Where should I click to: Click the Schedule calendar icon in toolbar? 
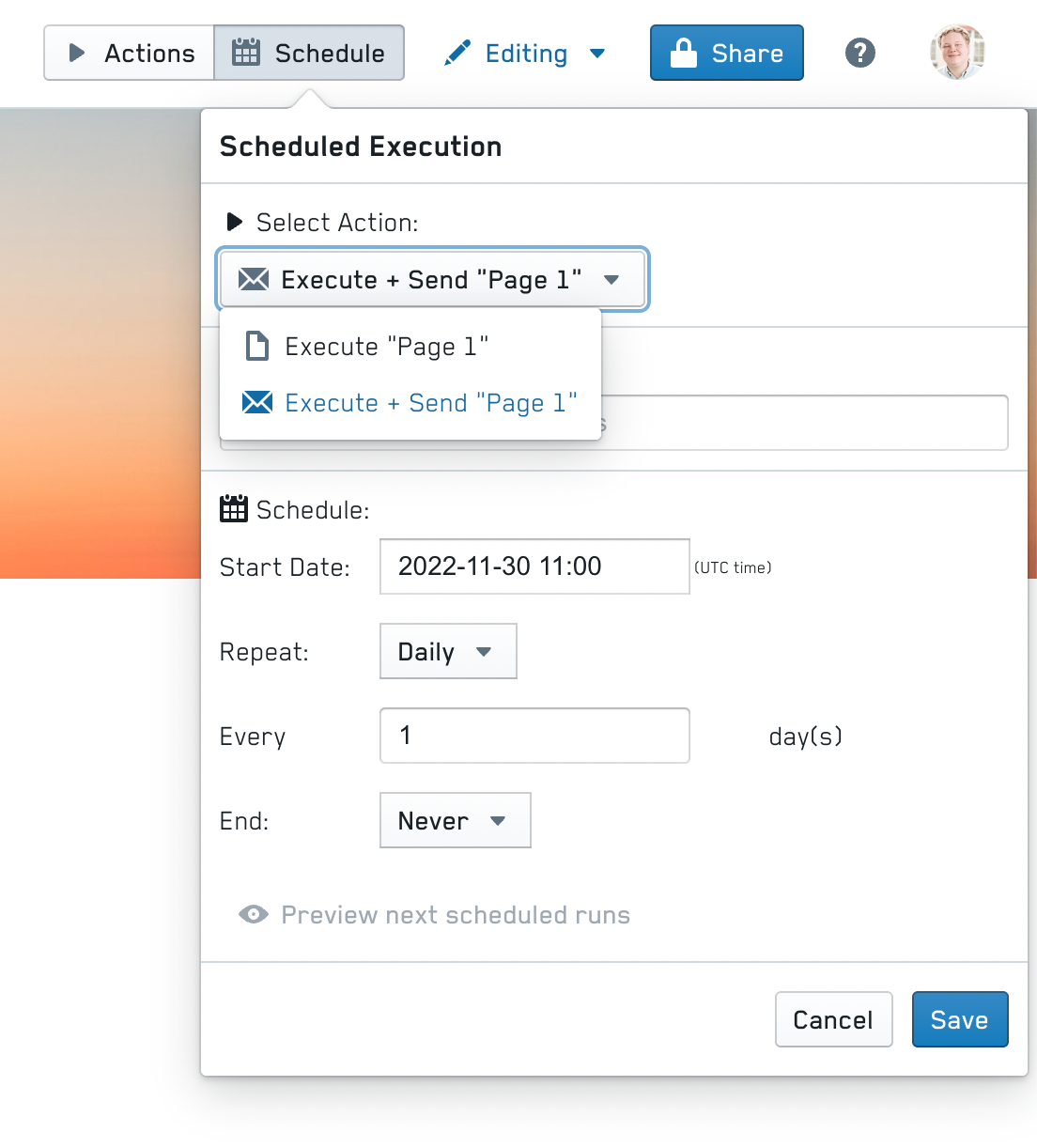click(246, 53)
